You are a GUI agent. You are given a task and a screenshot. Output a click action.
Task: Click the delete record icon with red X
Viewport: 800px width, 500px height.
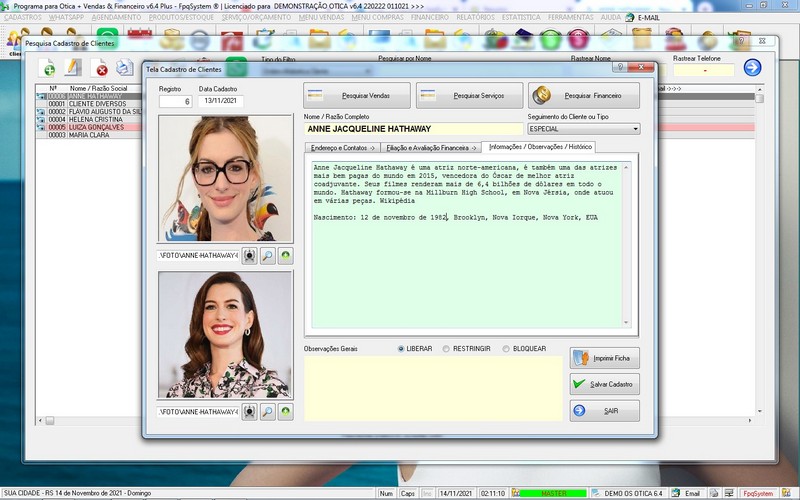coord(99,68)
